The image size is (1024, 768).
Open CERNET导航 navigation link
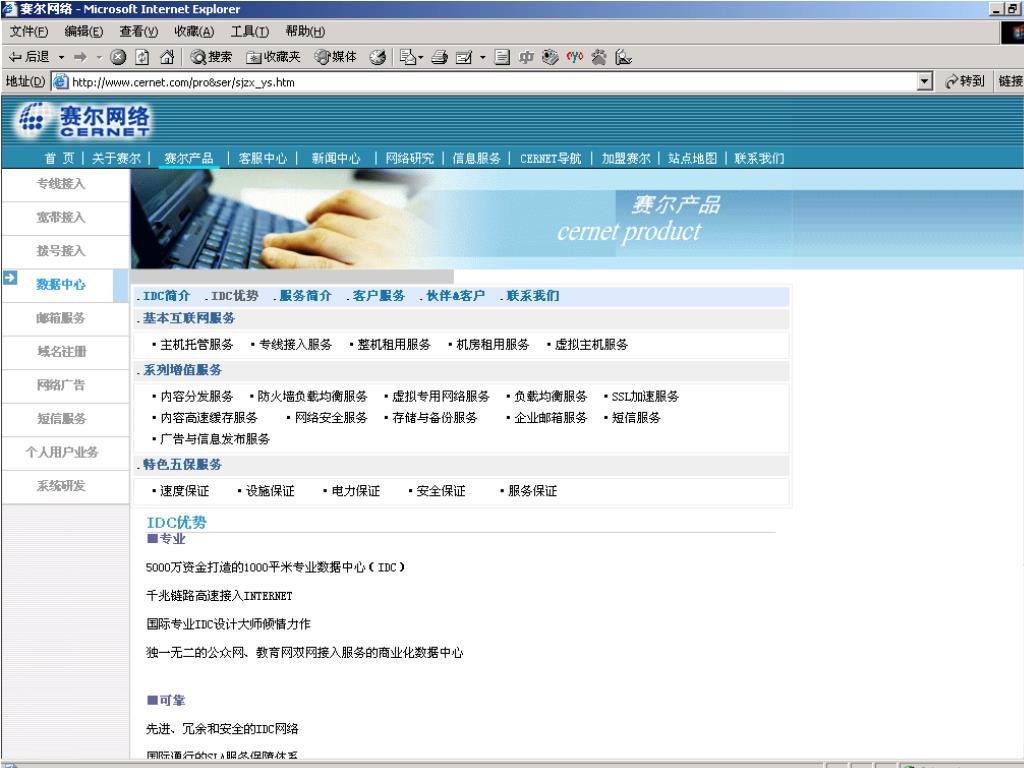(x=551, y=158)
